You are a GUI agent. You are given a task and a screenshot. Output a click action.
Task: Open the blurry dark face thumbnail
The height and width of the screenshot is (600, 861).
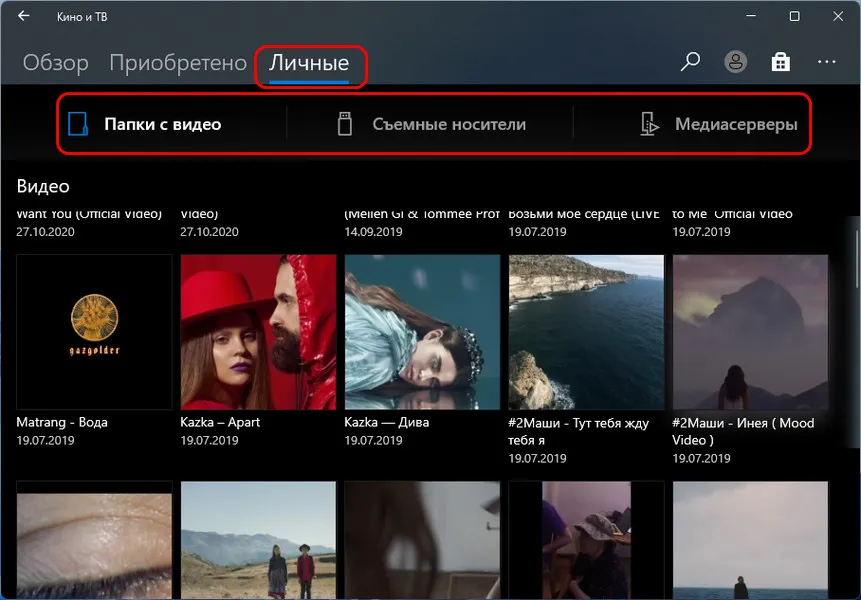[422, 540]
